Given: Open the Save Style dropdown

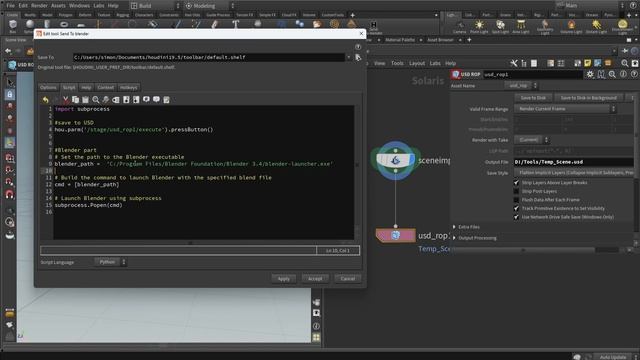Looking at the screenshot, I should click(x=574, y=173).
